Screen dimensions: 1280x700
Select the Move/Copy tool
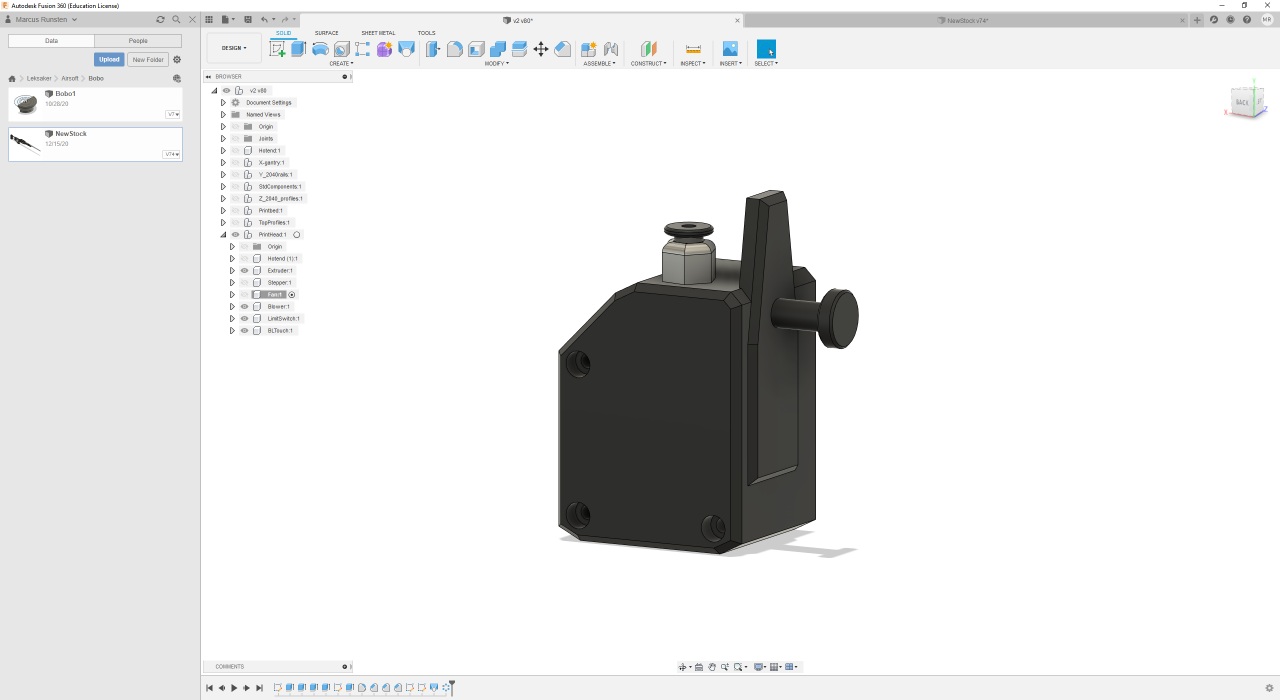pyautogui.click(x=541, y=49)
